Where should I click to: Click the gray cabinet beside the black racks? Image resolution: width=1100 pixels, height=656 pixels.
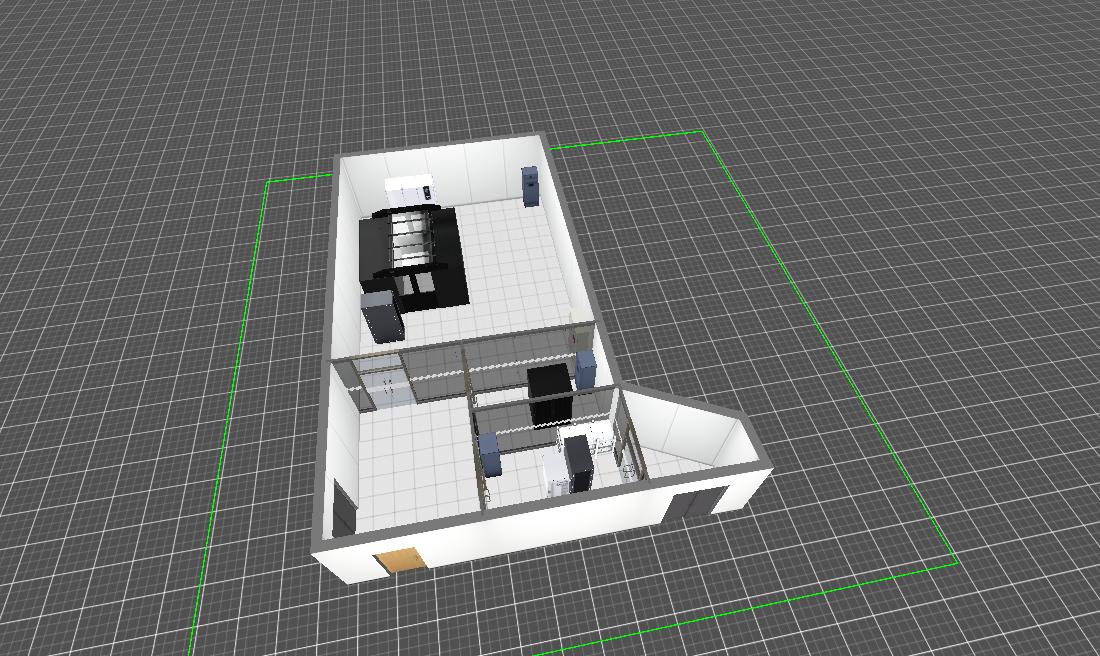coord(383,314)
